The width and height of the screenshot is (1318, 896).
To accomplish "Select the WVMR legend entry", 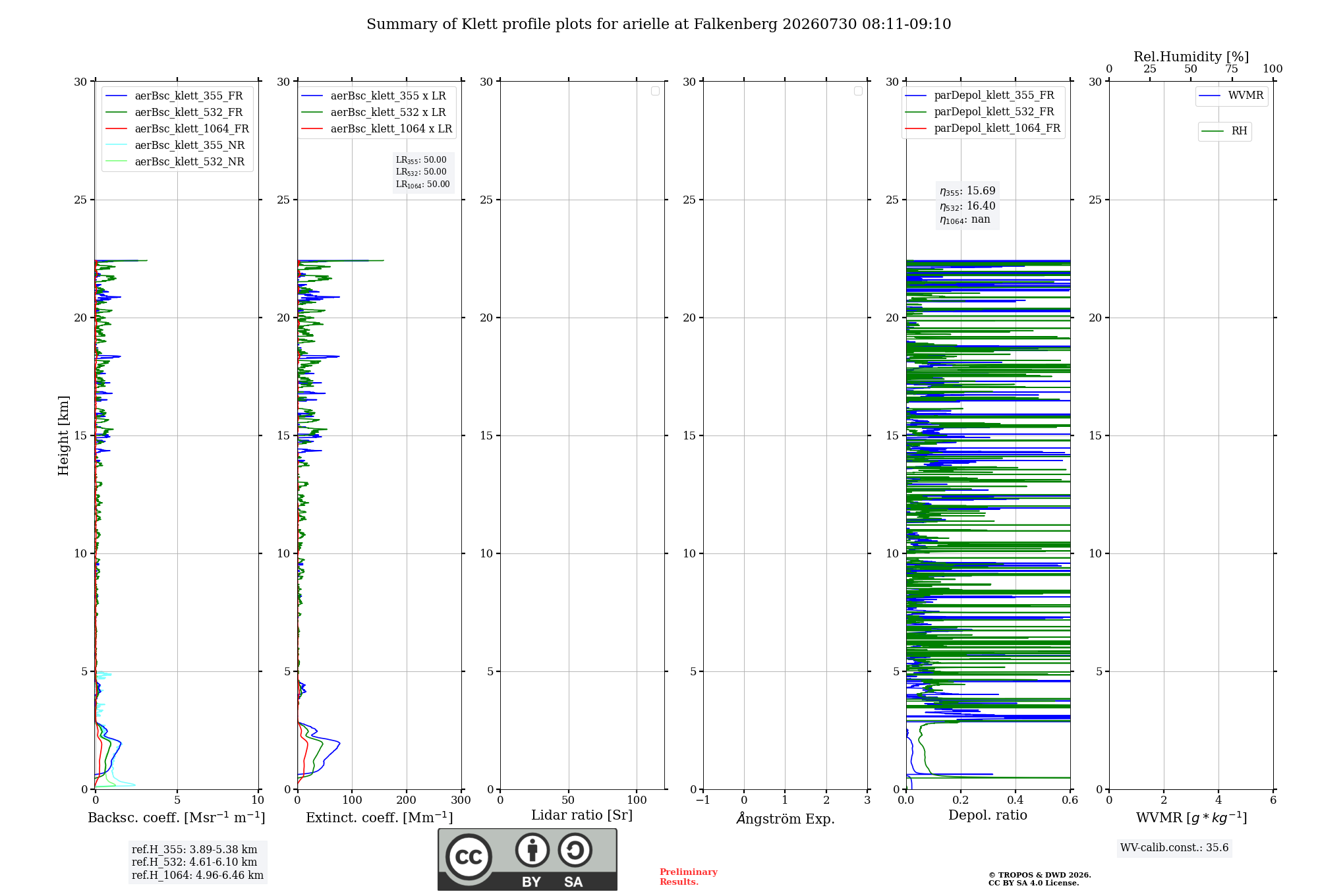I will tap(1231, 96).
